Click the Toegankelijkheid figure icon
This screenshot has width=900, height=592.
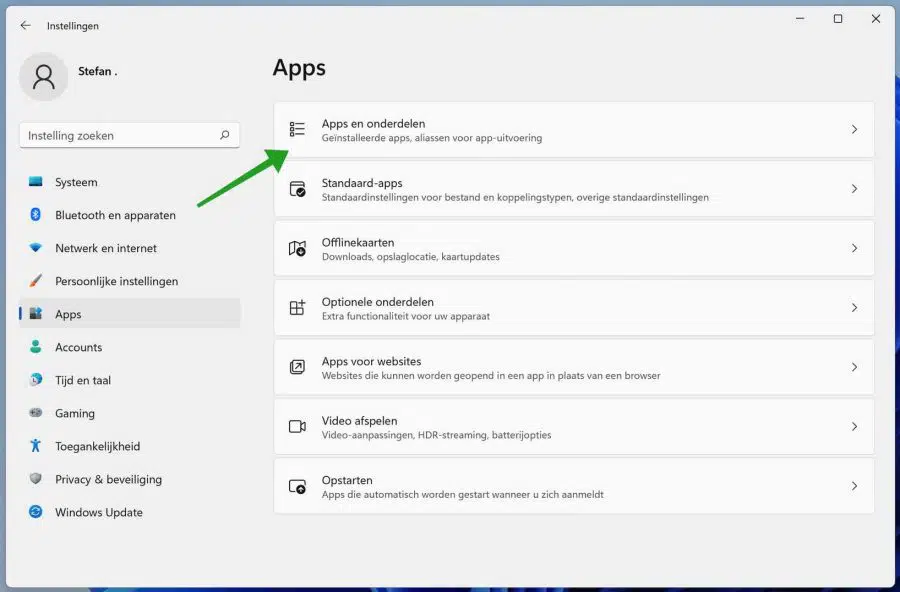(x=36, y=446)
